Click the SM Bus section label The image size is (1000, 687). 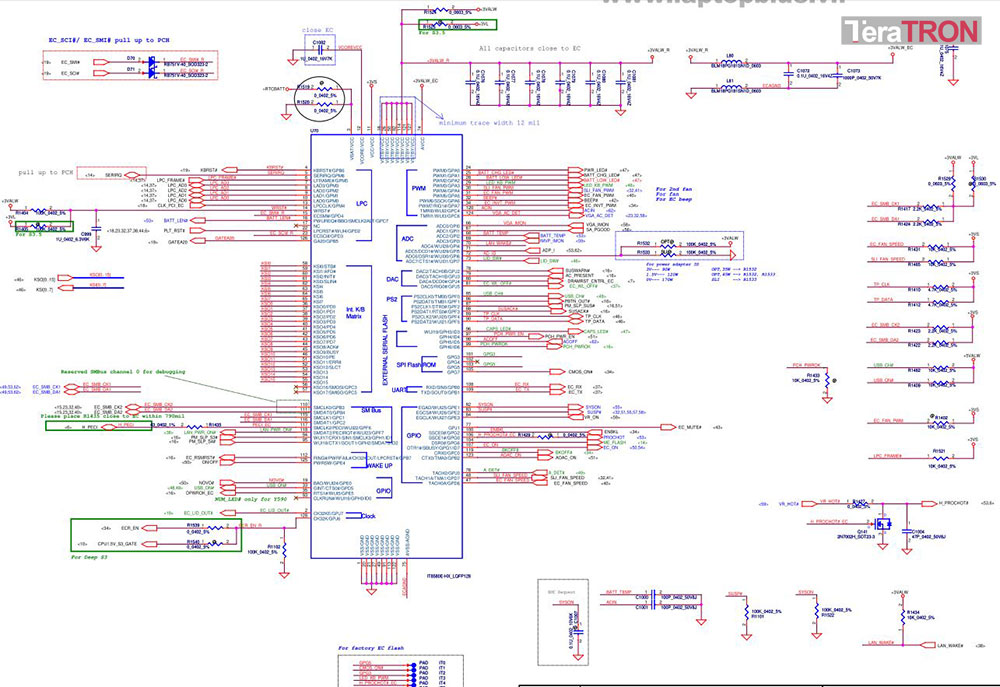(x=371, y=411)
